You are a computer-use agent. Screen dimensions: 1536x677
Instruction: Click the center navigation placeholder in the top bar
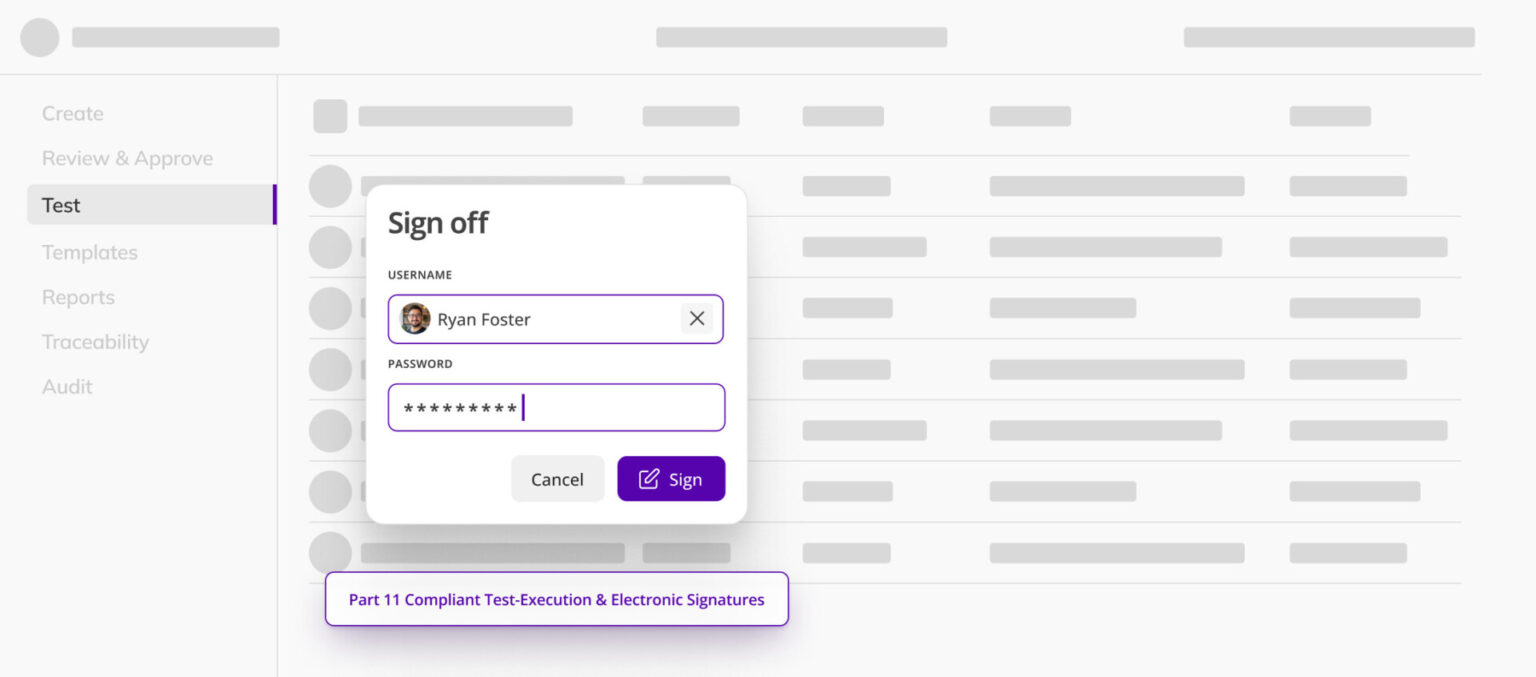coord(800,36)
